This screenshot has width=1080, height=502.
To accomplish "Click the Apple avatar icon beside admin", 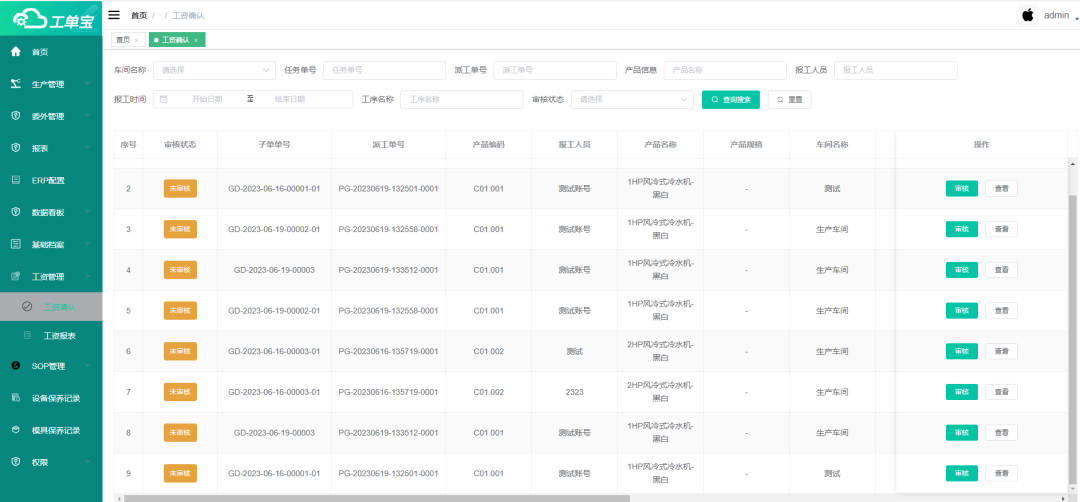I will tap(1027, 15).
